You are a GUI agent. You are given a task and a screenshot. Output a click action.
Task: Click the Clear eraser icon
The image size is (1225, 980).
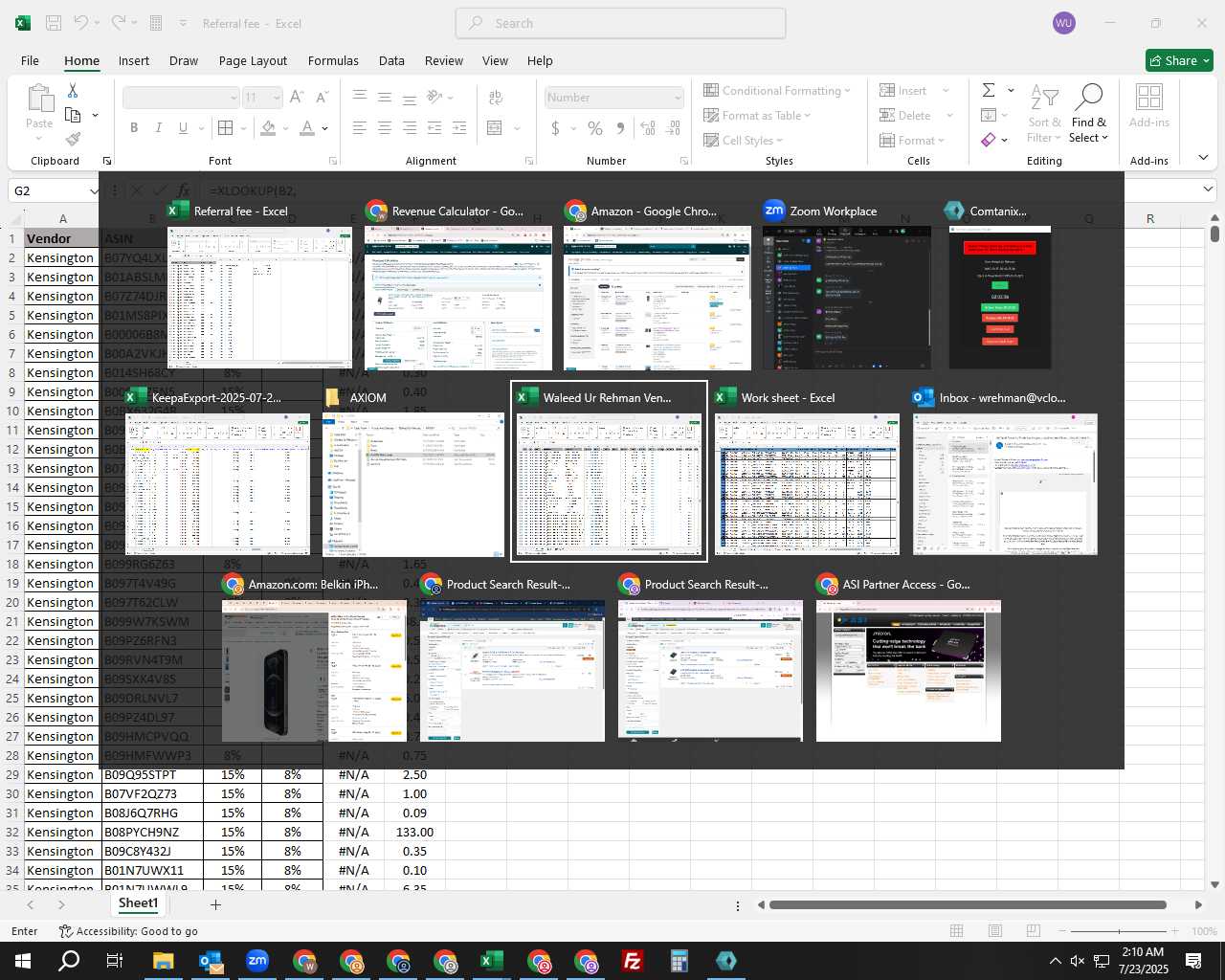(989, 140)
